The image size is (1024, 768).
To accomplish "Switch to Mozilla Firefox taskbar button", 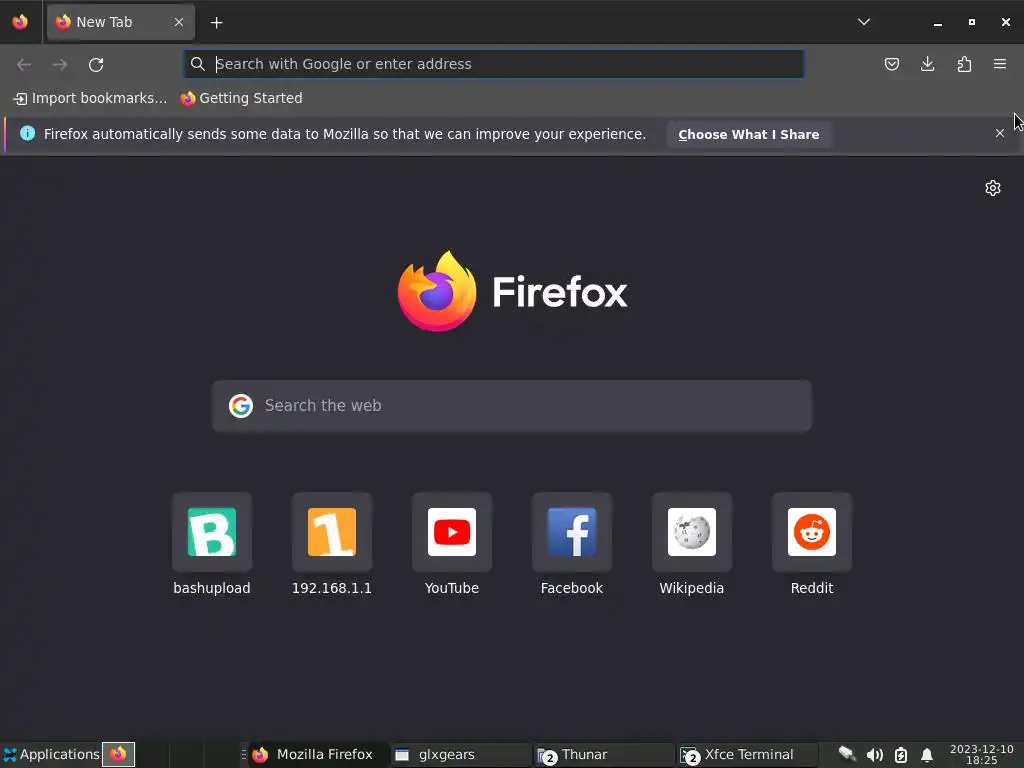I will 318,754.
